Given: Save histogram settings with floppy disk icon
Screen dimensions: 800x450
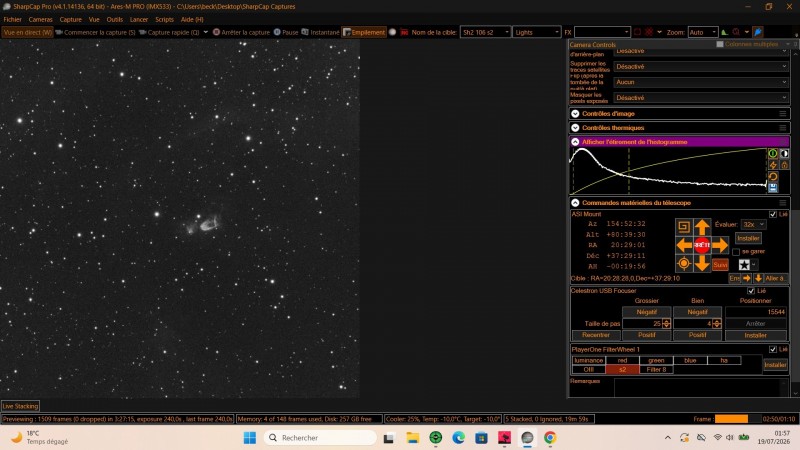Looking at the screenshot, I should (x=773, y=188).
